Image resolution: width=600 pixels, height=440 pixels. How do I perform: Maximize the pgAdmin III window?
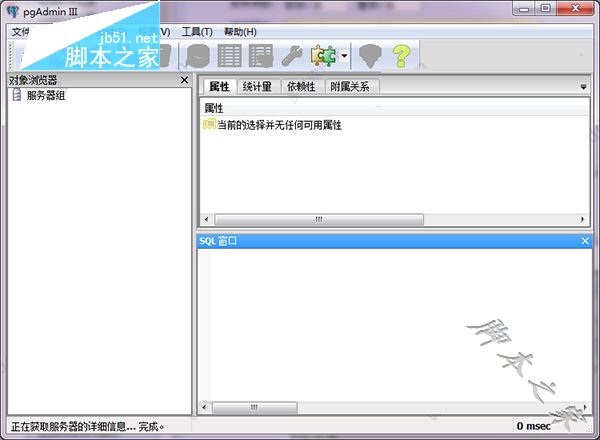(x=545, y=8)
